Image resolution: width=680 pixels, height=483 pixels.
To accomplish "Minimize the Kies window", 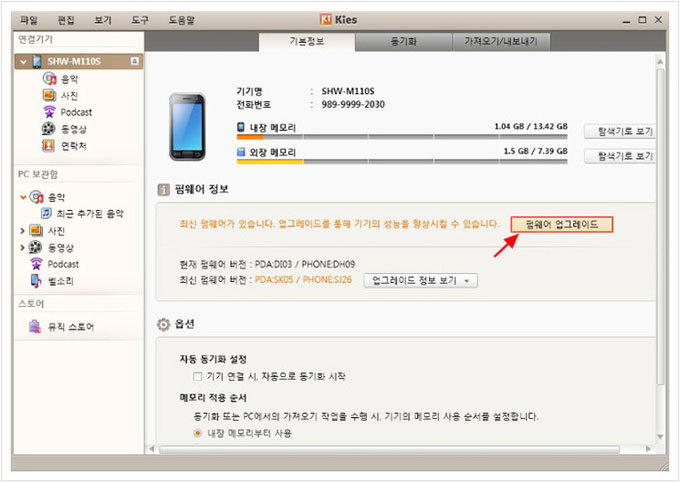I will [626, 20].
